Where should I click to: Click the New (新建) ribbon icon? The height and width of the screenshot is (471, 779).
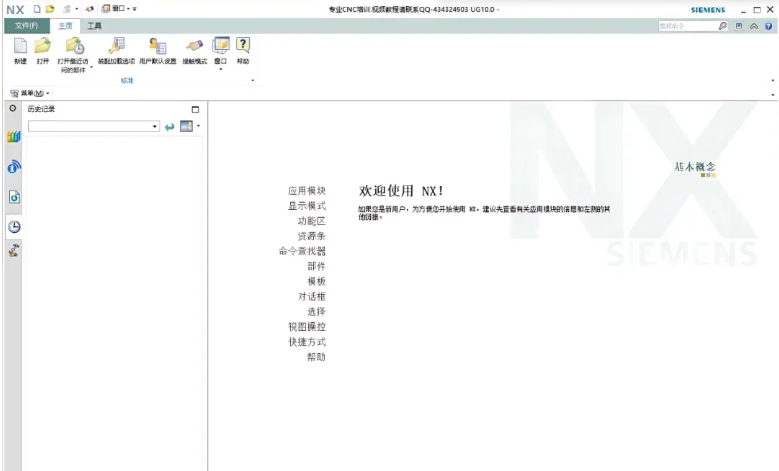[x=20, y=46]
